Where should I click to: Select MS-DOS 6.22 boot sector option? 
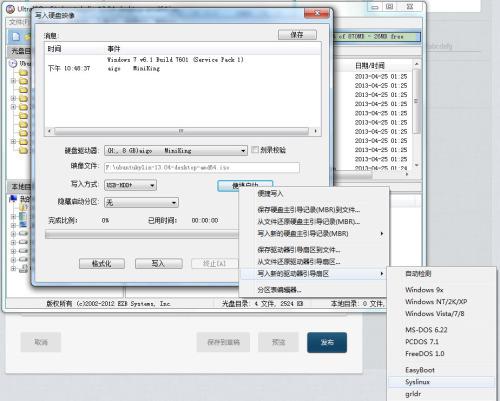coord(426,330)
